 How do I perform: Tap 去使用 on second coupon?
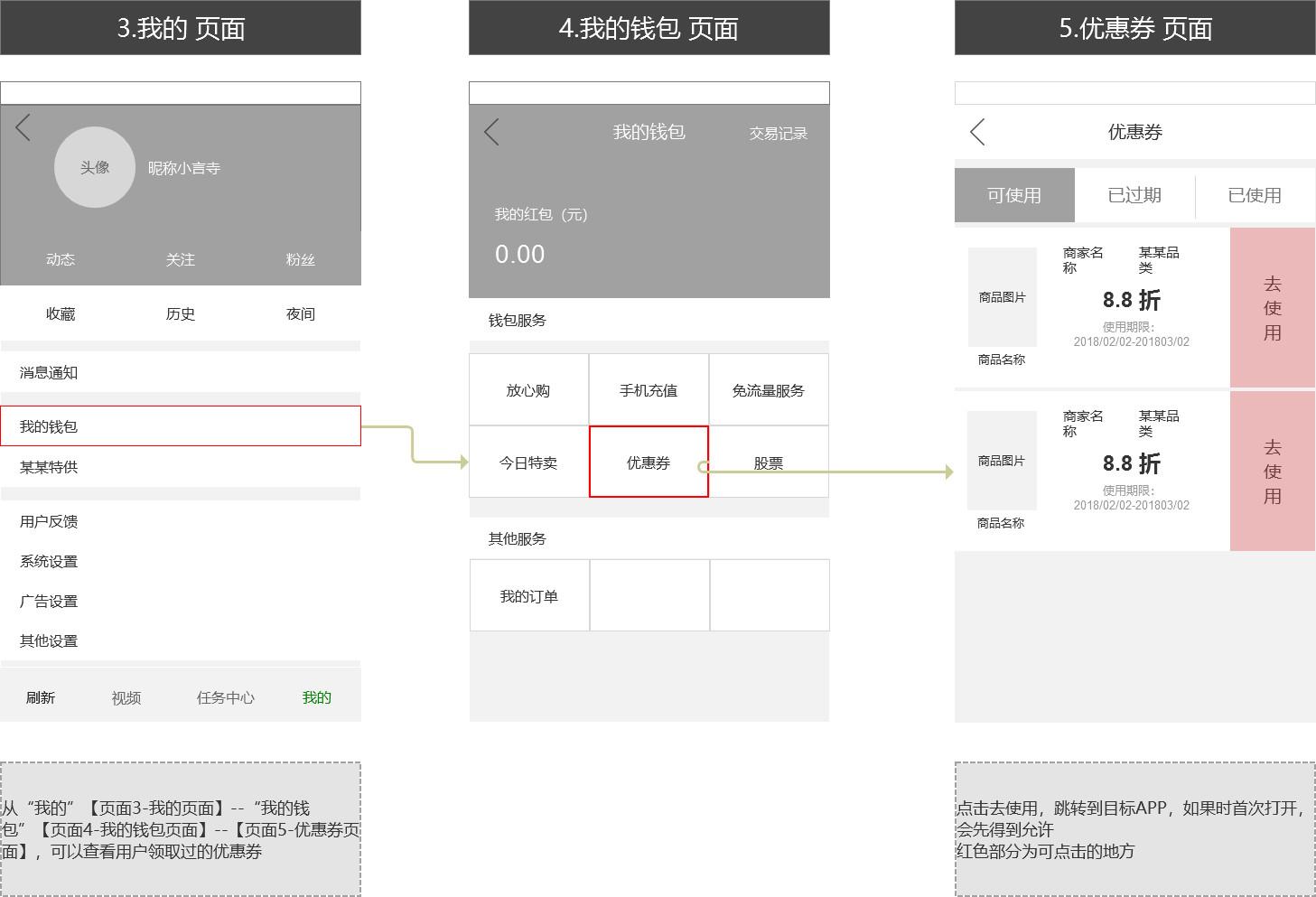[1273, 471]
